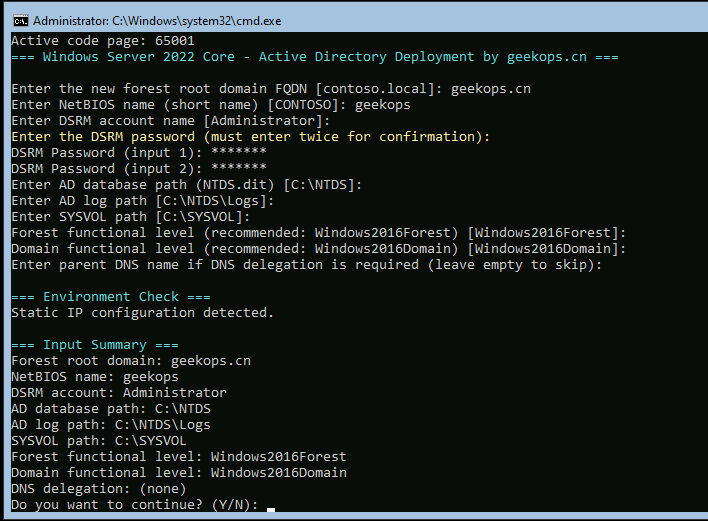
Task: Click the 'Do you want to continue? (Y/N)' line
Action: pyautogui.click(x=135, y=505)
